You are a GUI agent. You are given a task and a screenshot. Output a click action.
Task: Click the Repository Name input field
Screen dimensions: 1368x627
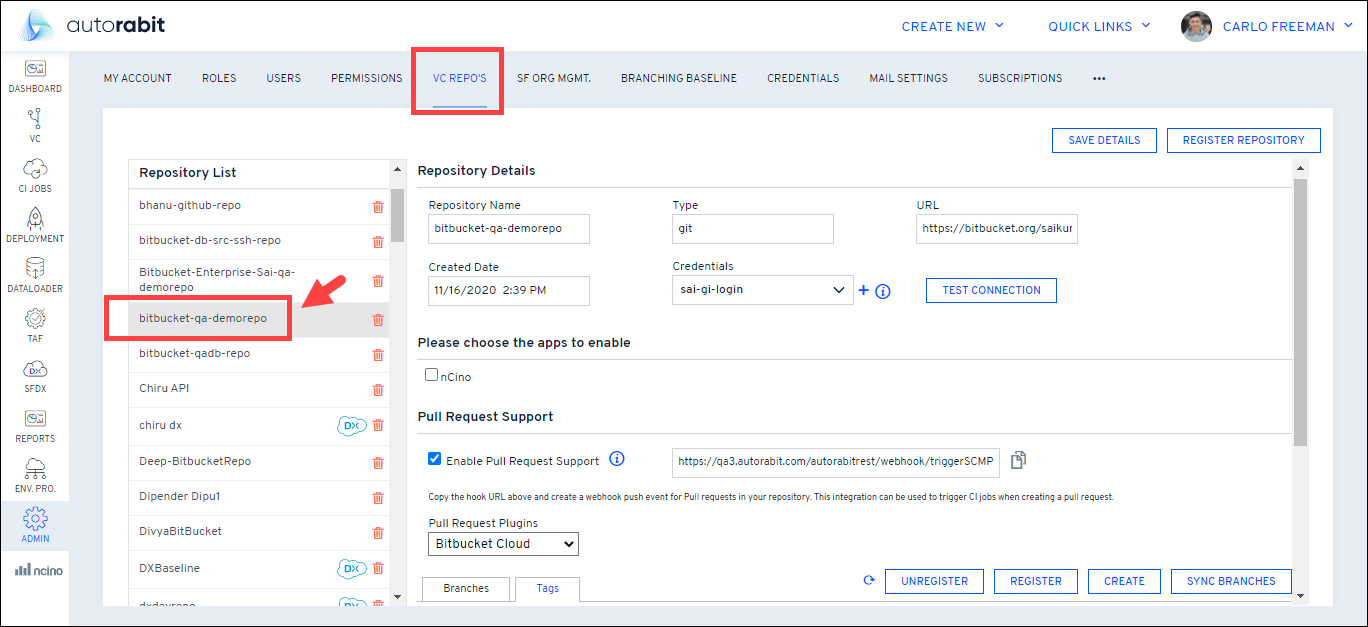[x=508, y=228]
